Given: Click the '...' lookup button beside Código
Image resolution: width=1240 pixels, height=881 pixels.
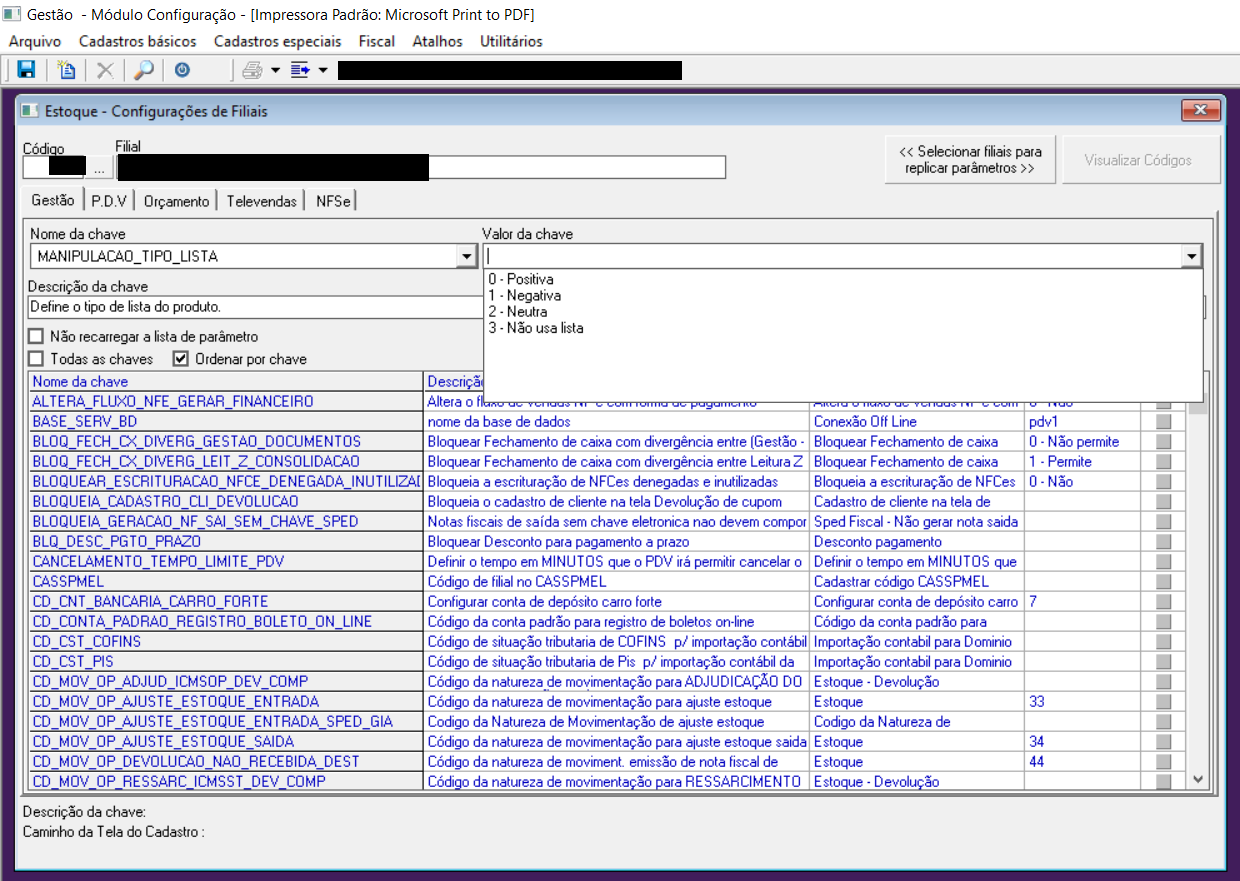Looking at the screenshot, I should 99,168.
